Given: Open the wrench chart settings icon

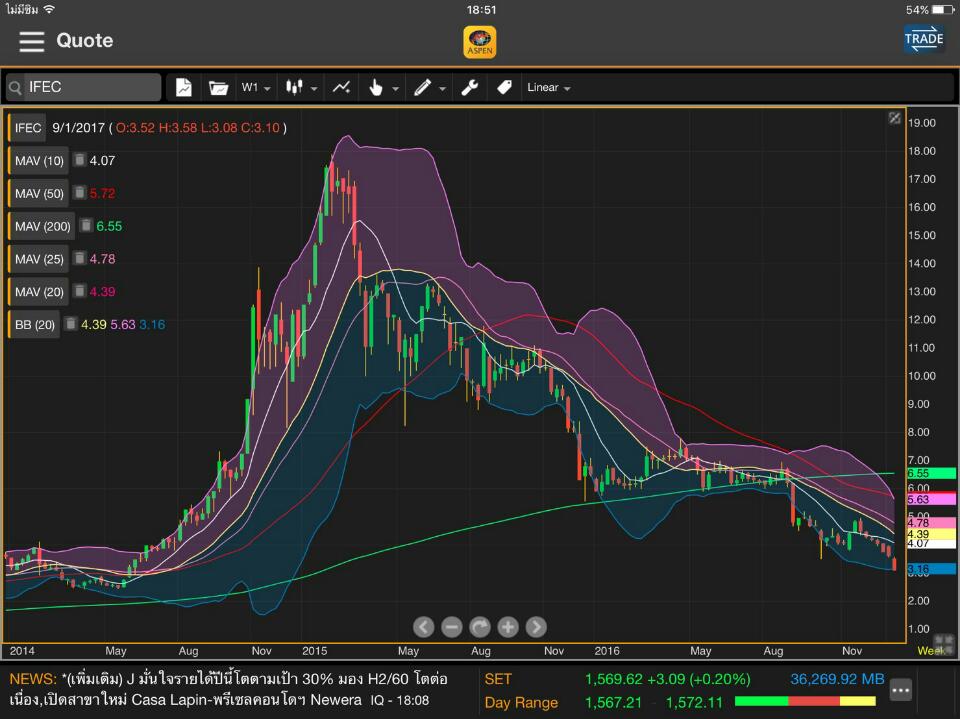Looking at the screenshot, I should (x=470, y=88).
